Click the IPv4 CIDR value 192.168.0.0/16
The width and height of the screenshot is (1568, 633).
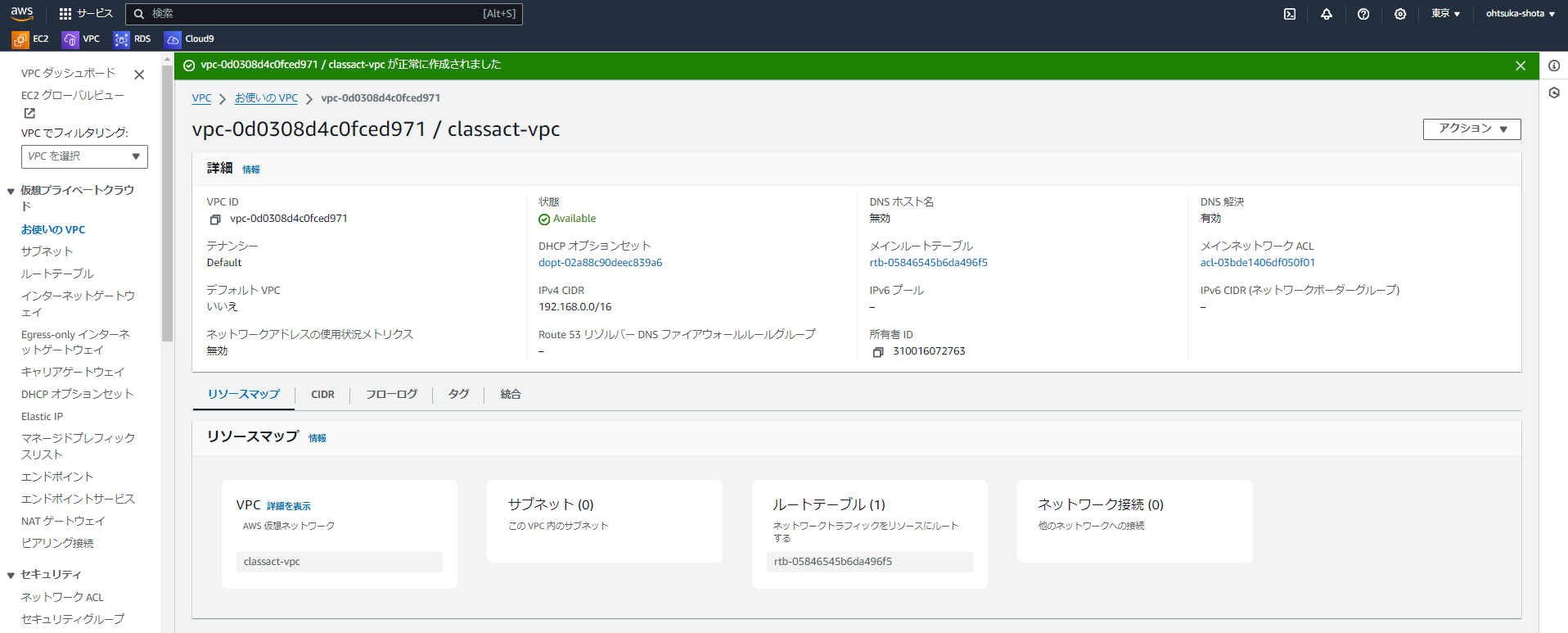pos(574,307)
